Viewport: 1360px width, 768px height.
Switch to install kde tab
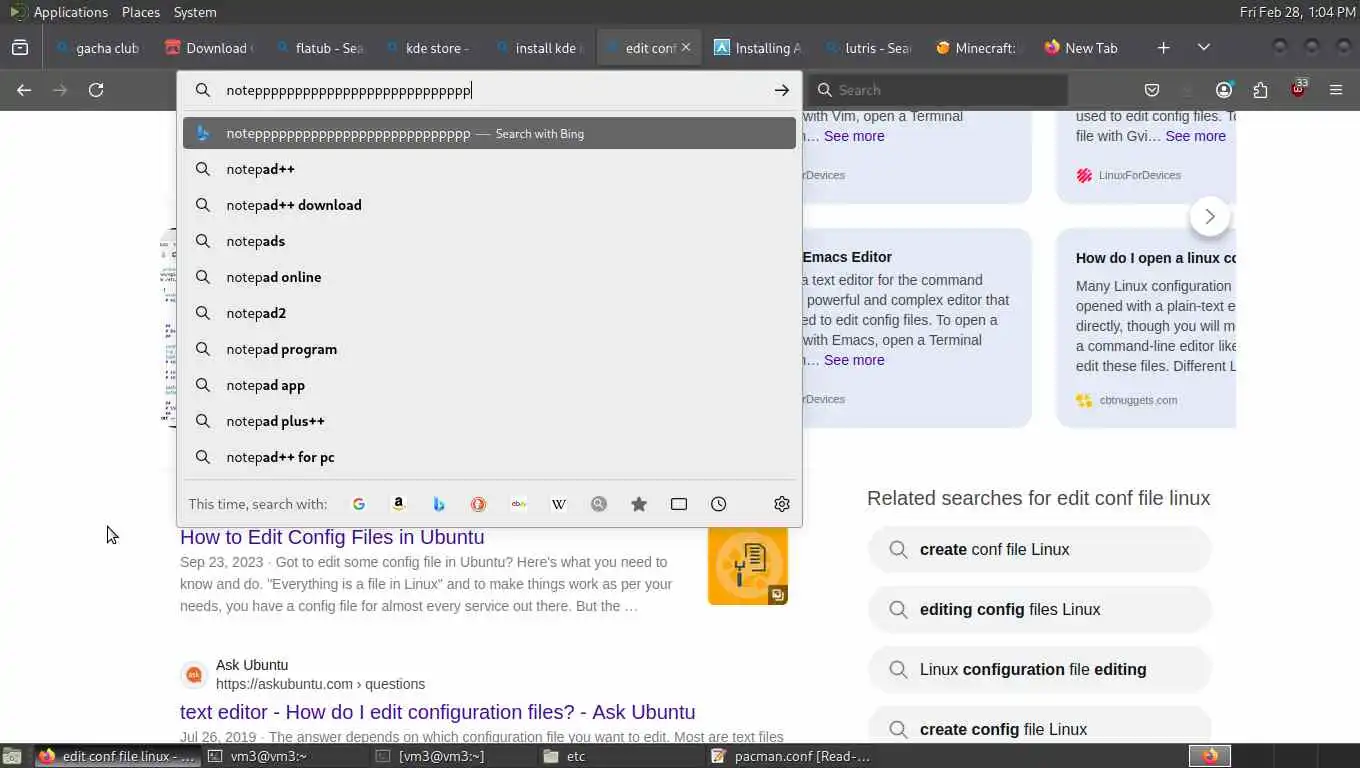coord(538,48)
